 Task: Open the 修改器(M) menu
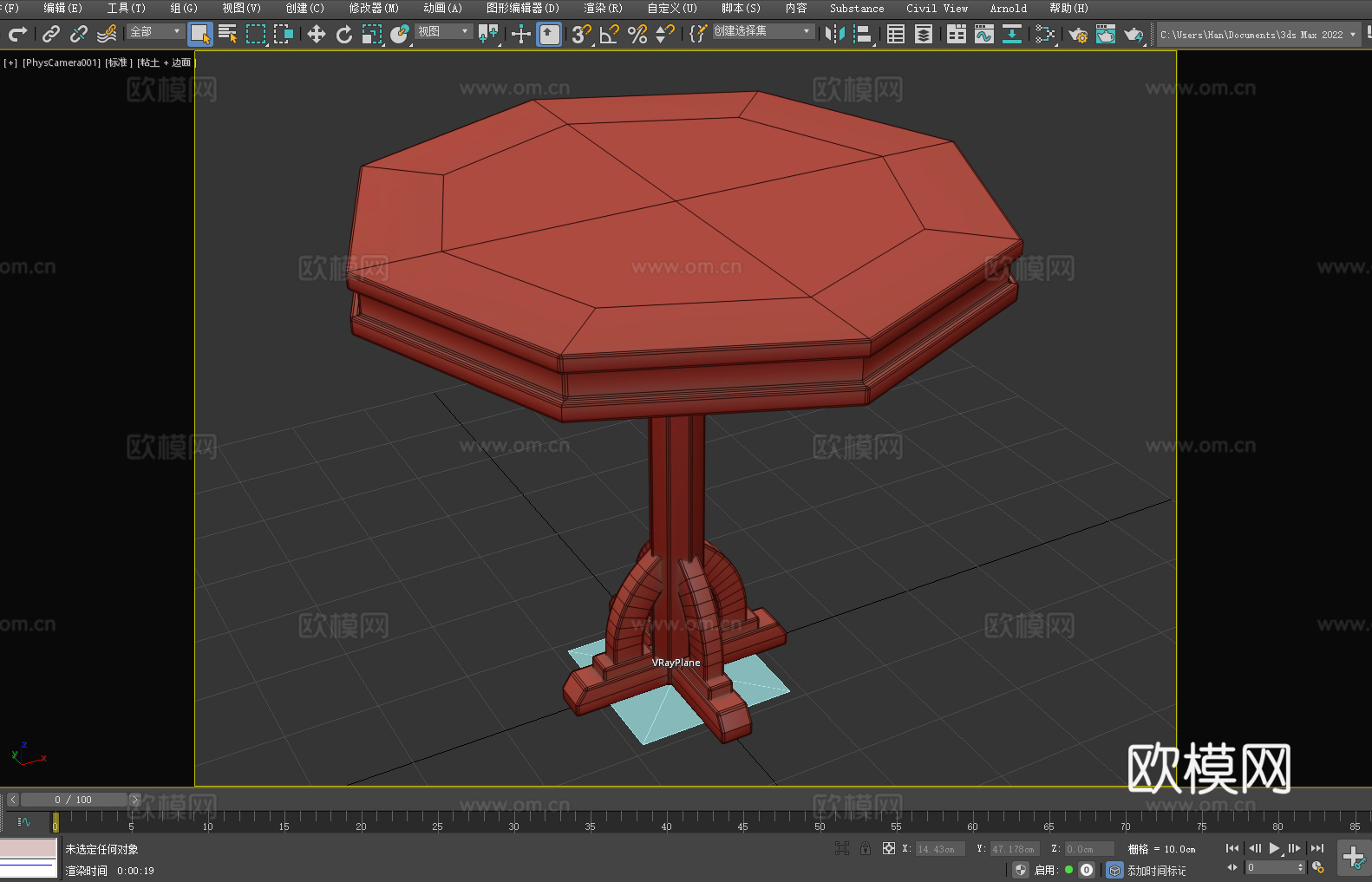click(374, 8)
